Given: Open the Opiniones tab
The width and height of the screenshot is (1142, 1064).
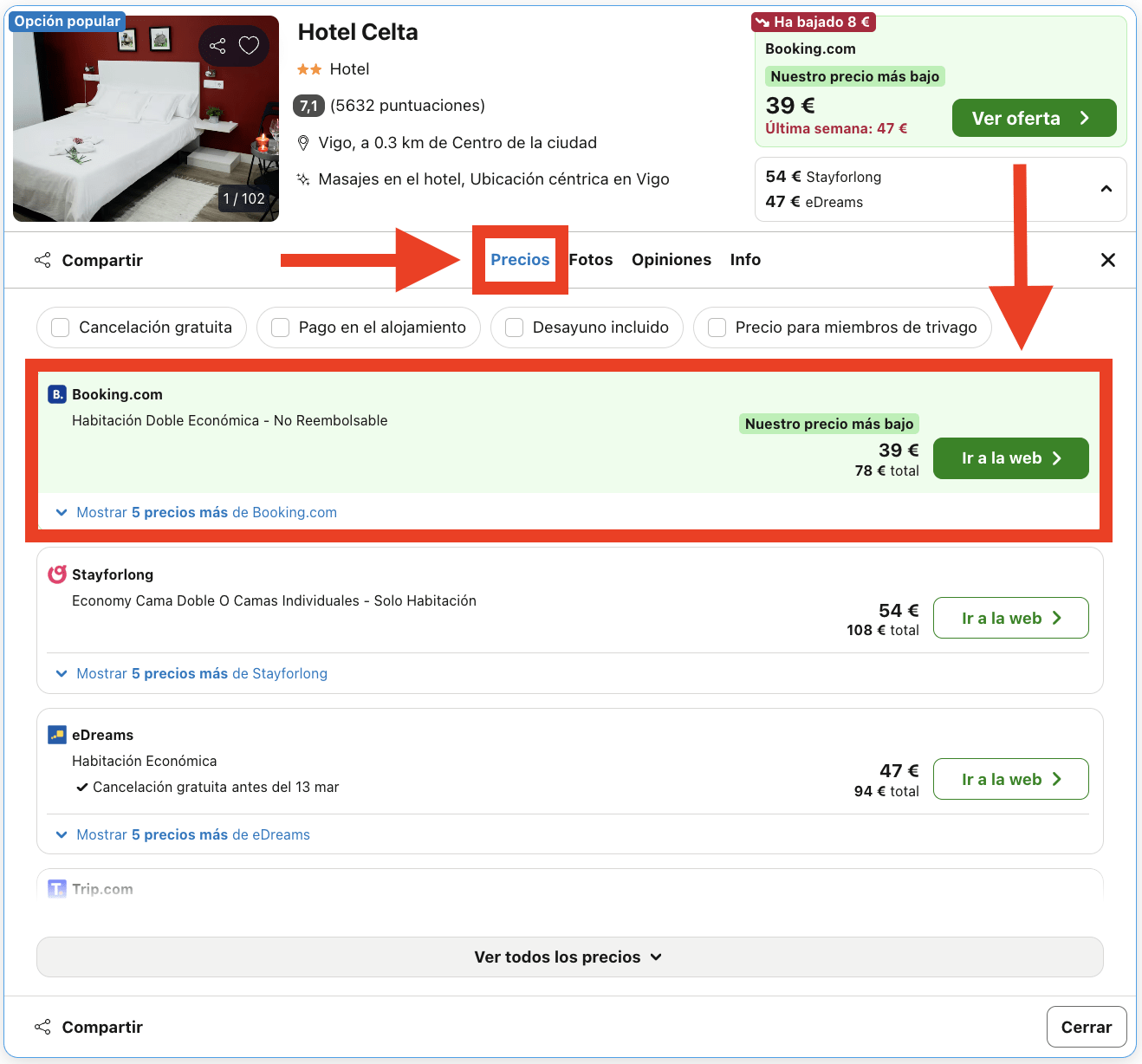Looking at the screenshot, I should [672, 260].
